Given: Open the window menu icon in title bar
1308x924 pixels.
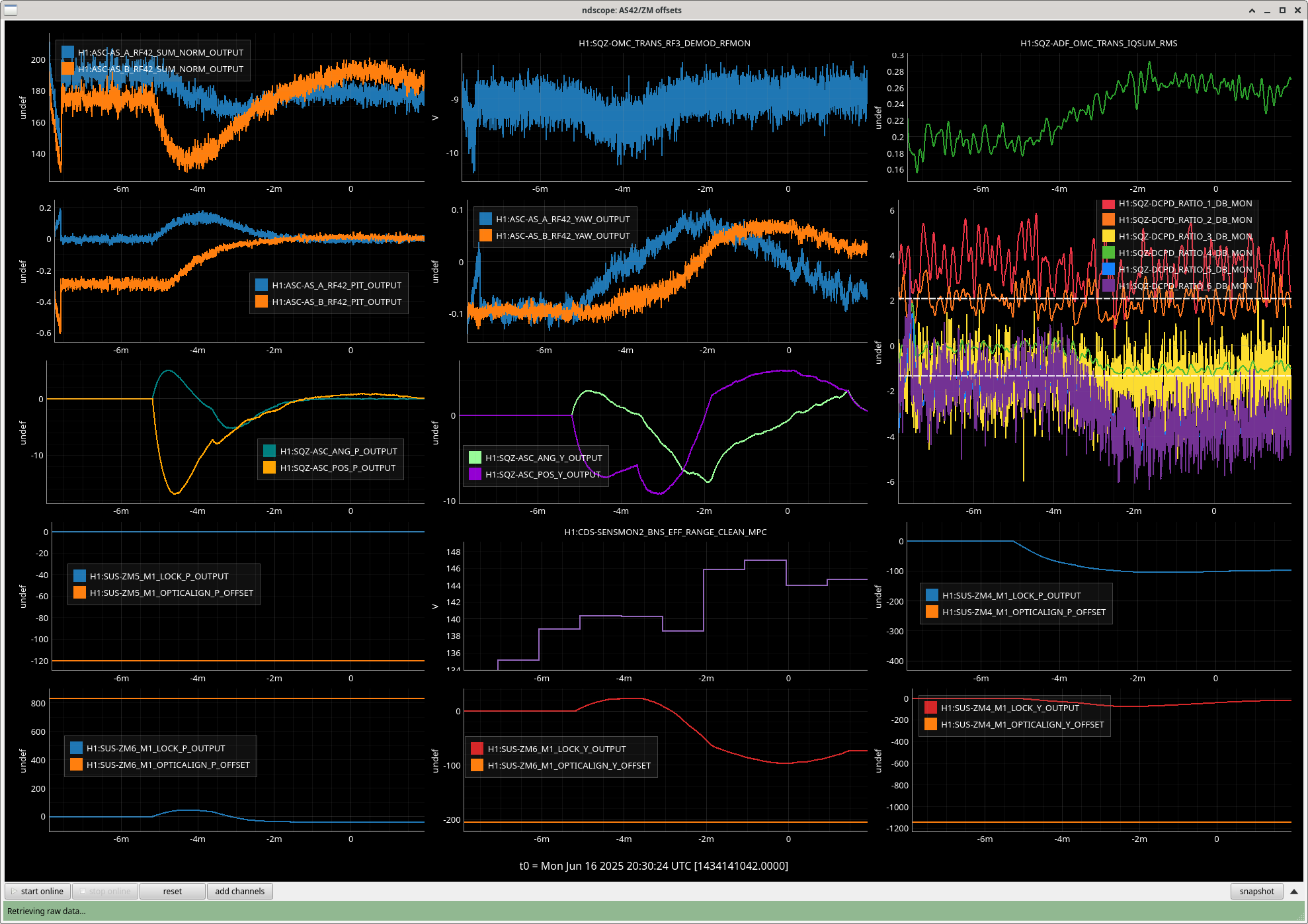Looking at the screenshot, I should 11,10.
